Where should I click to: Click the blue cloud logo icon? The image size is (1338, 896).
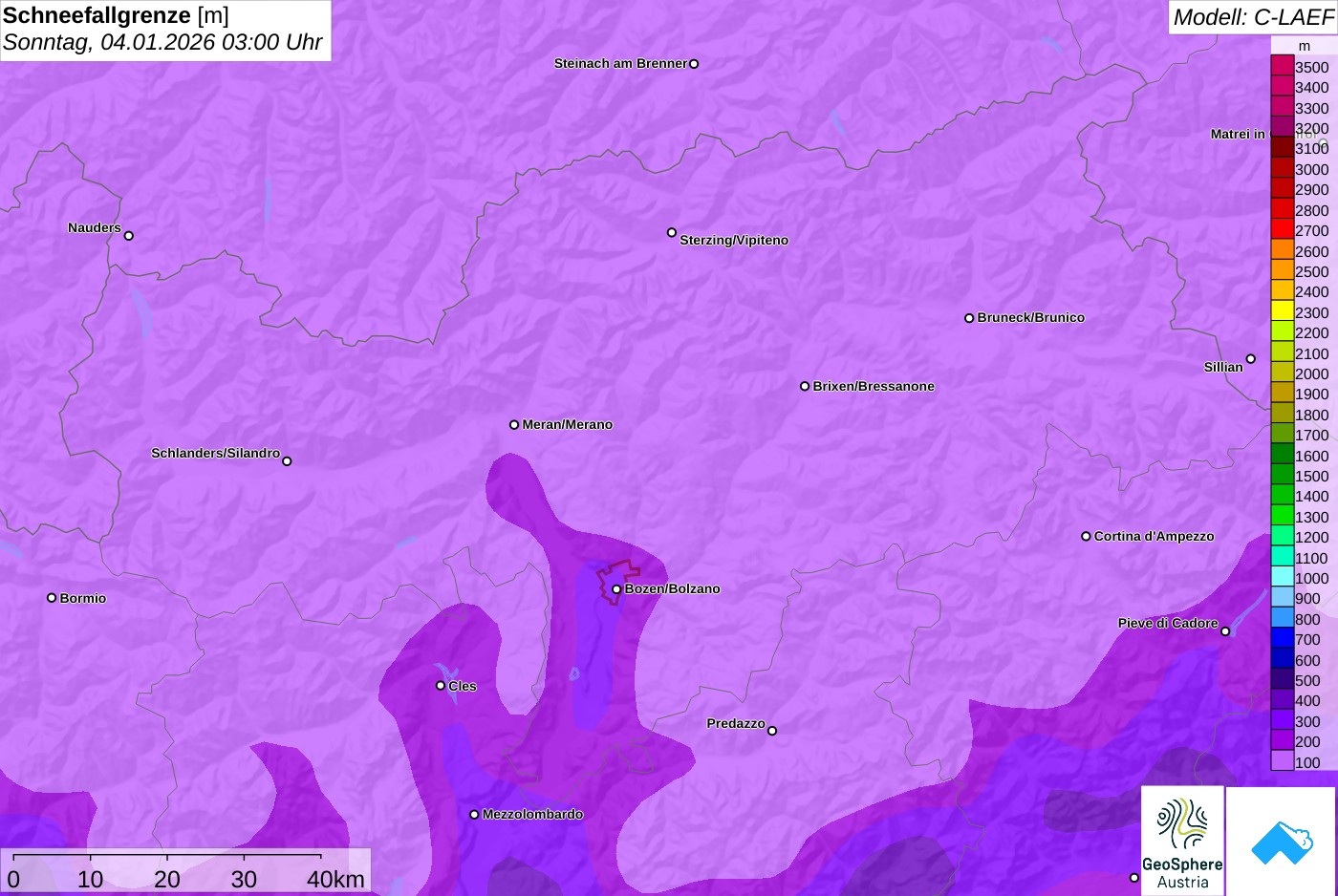pos(1281,842)
